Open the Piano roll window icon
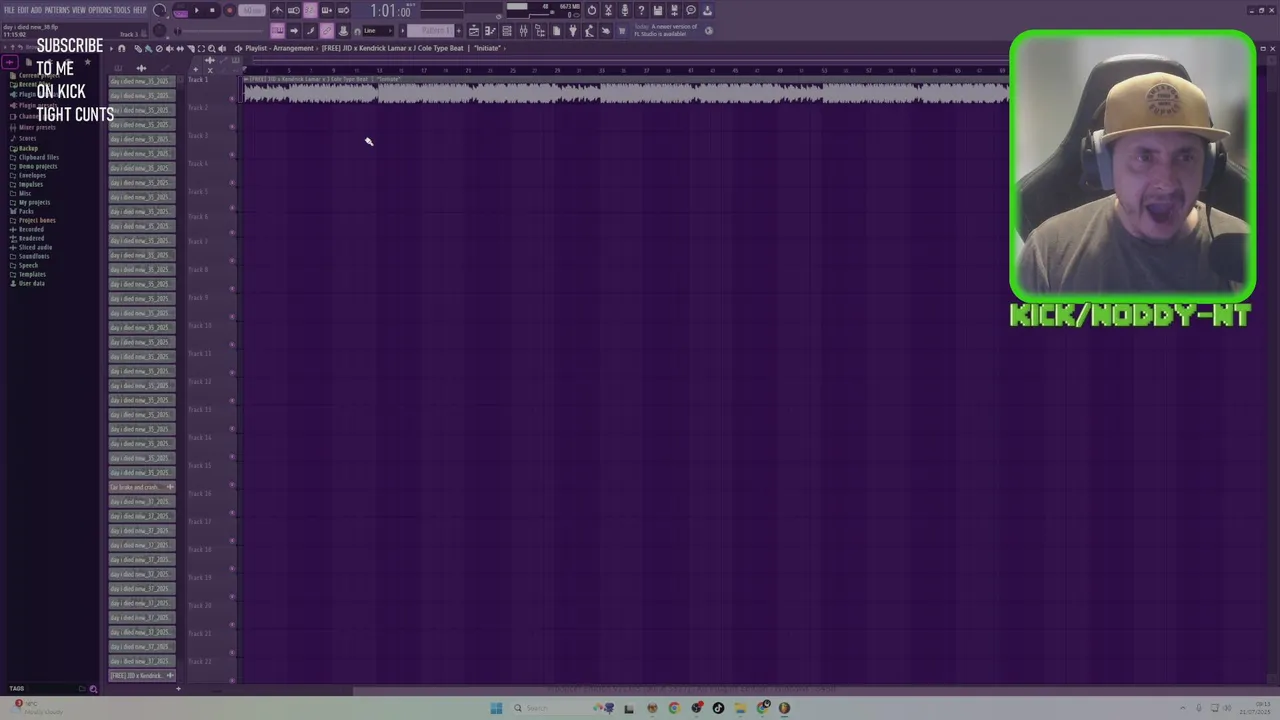This screenshot has height=720, width=1280. [490, 30]
